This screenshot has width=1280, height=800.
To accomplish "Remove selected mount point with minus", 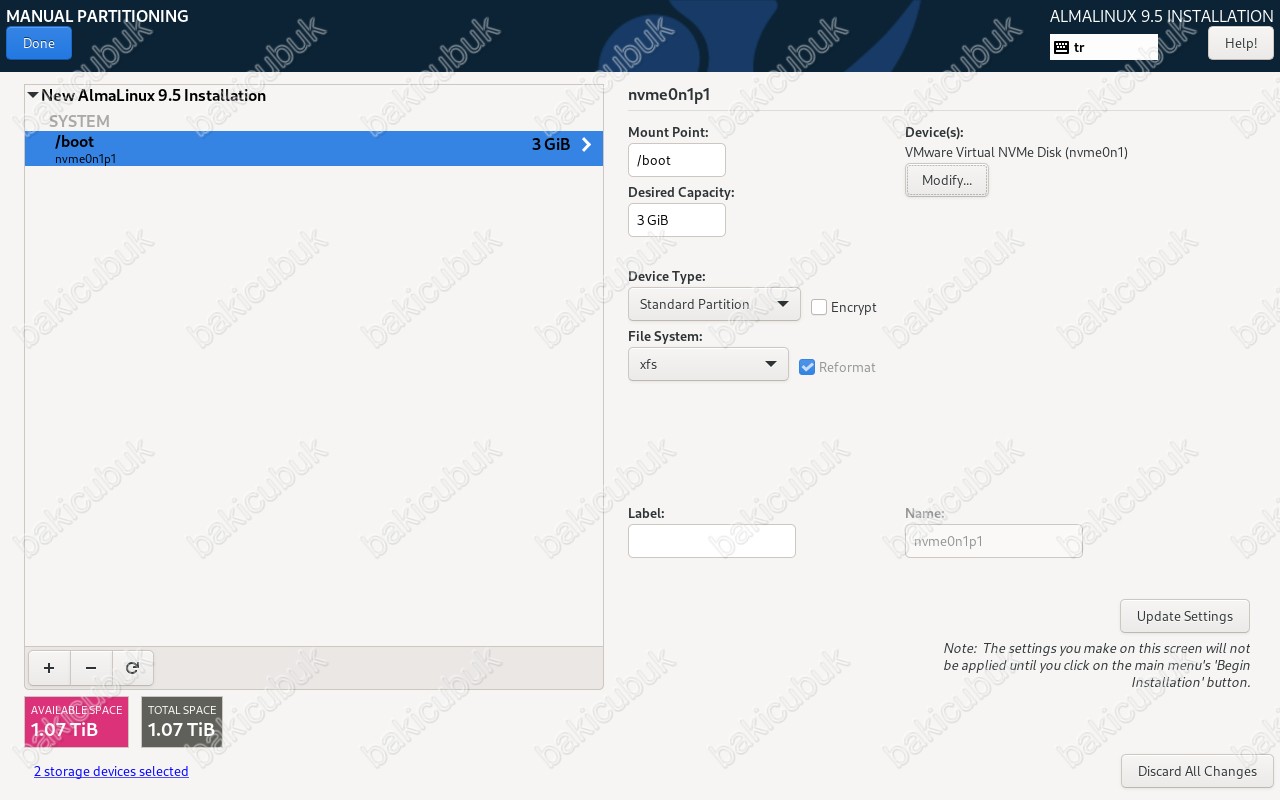I will click(91, 668).
